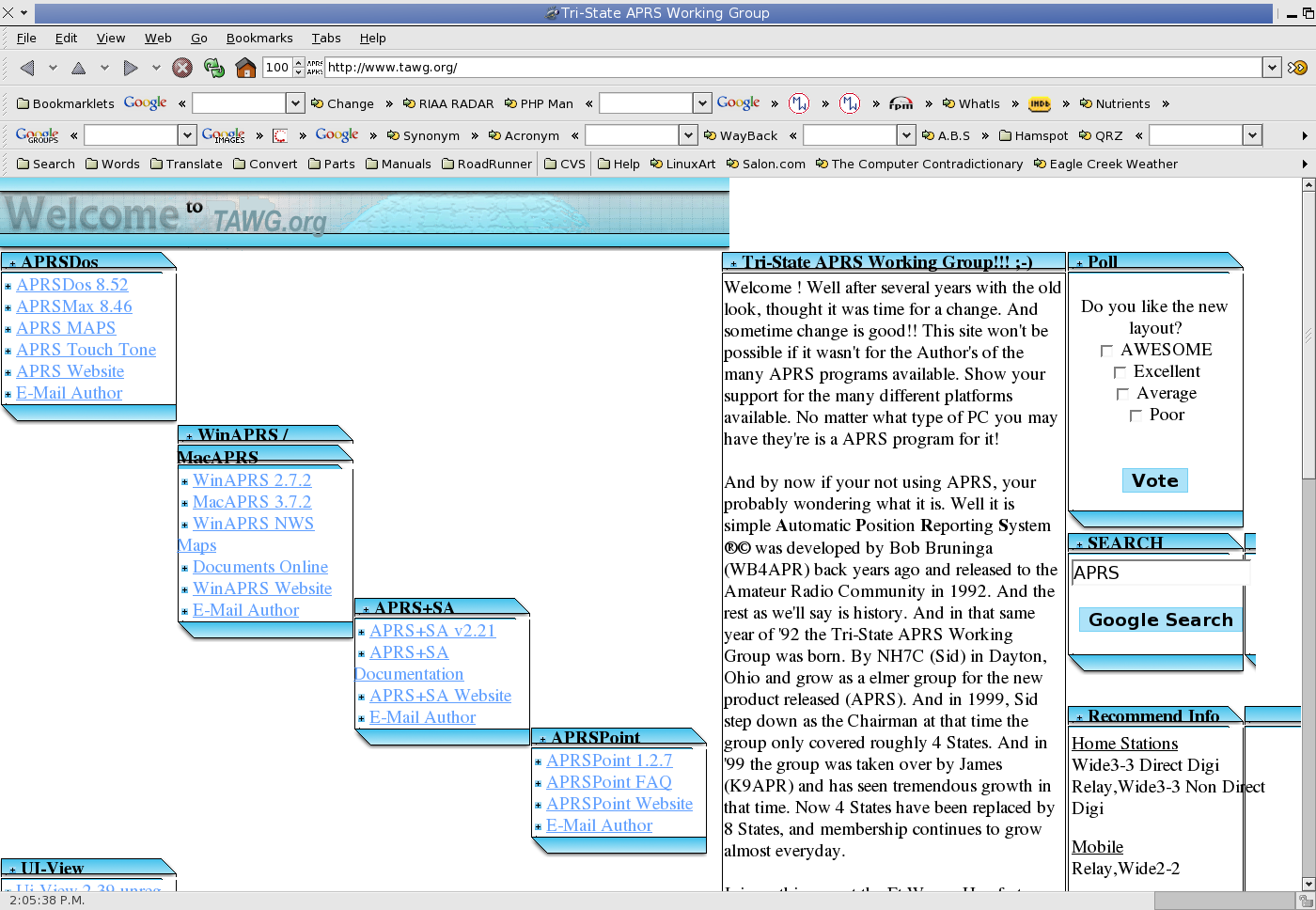Screen dimensions: 1316x910
Task: Check the Average poll option
Action: [1122, 394]
